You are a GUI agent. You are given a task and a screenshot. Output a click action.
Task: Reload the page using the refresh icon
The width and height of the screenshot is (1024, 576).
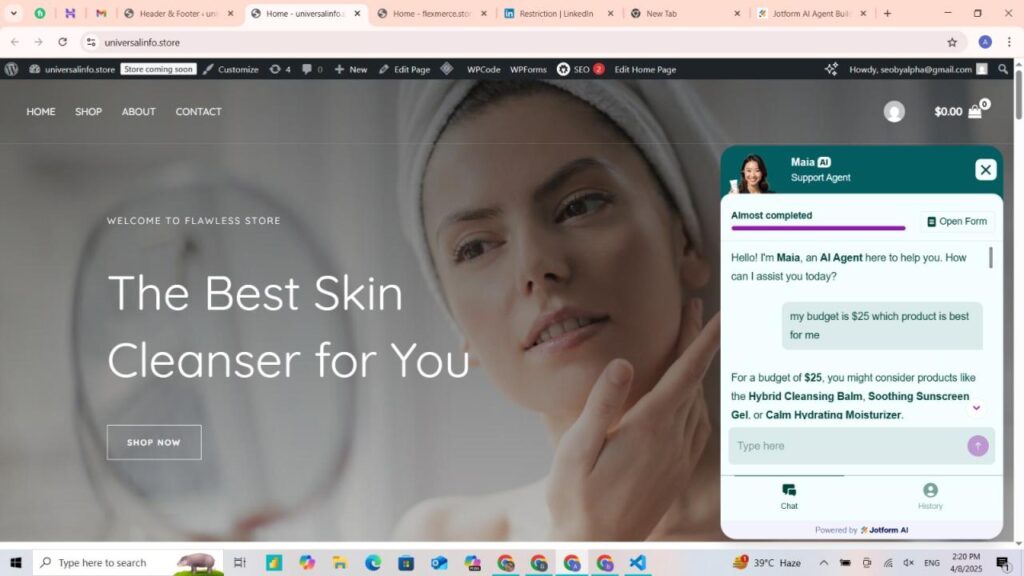[x=63, y=42]
